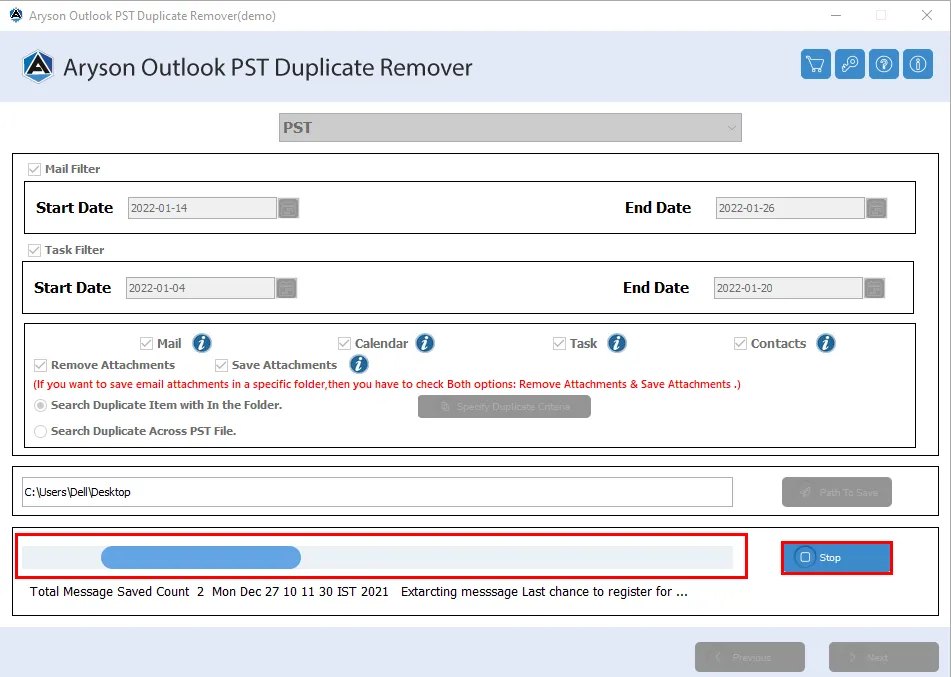Open the question mark help icon
951x677 pixels.
(884, 64)
